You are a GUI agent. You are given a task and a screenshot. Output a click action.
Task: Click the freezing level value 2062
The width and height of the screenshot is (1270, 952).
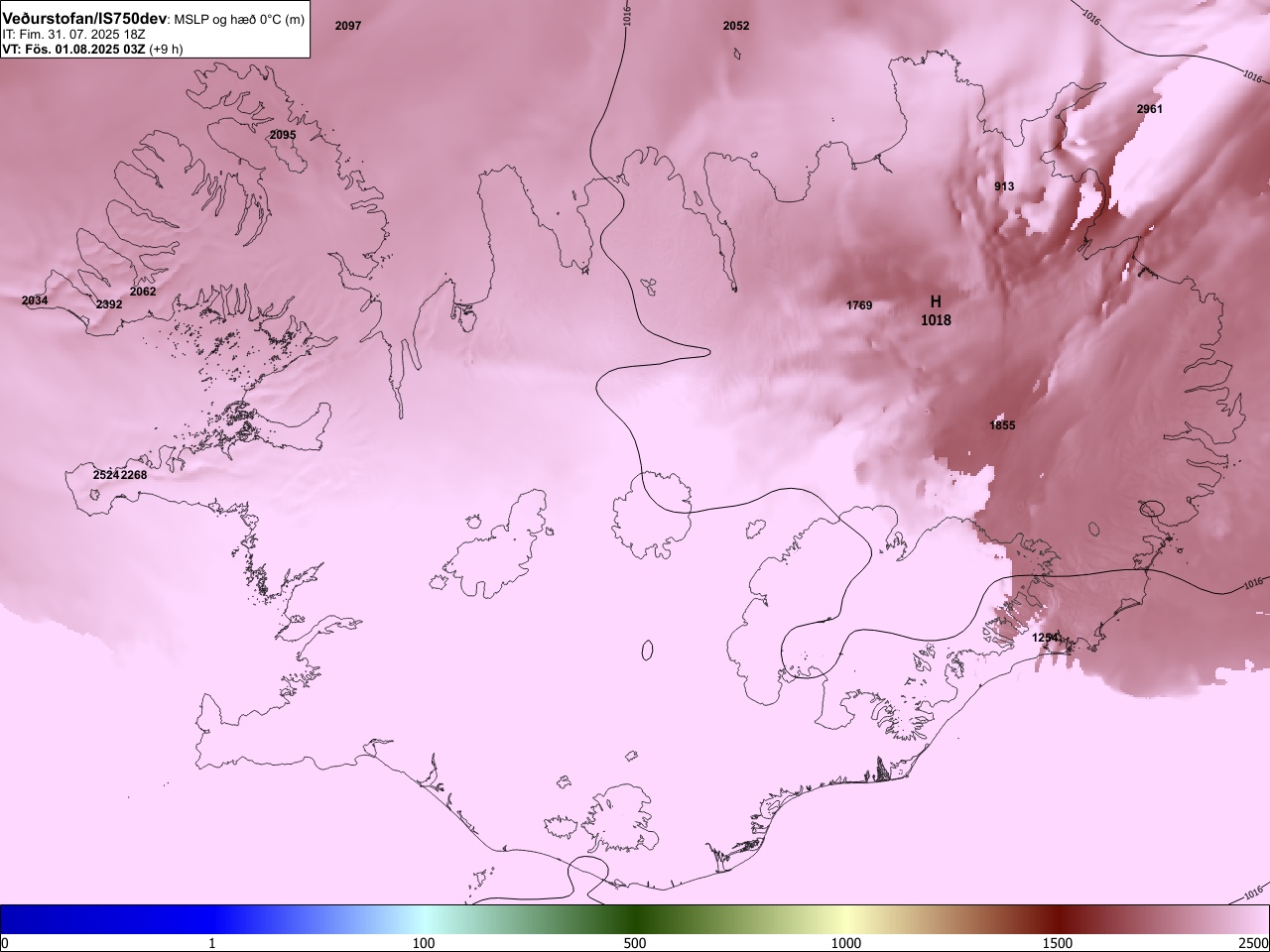tap(143, 292)
